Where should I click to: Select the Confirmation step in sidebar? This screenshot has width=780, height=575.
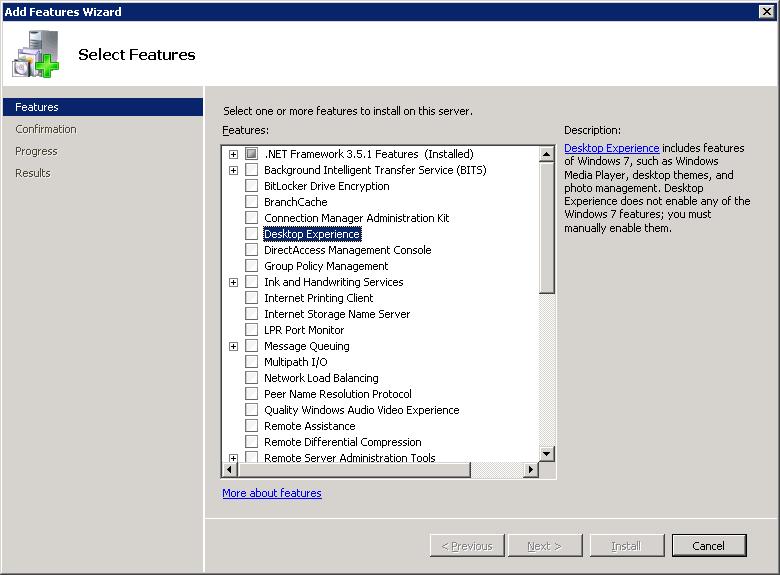[x=46, y=129]
